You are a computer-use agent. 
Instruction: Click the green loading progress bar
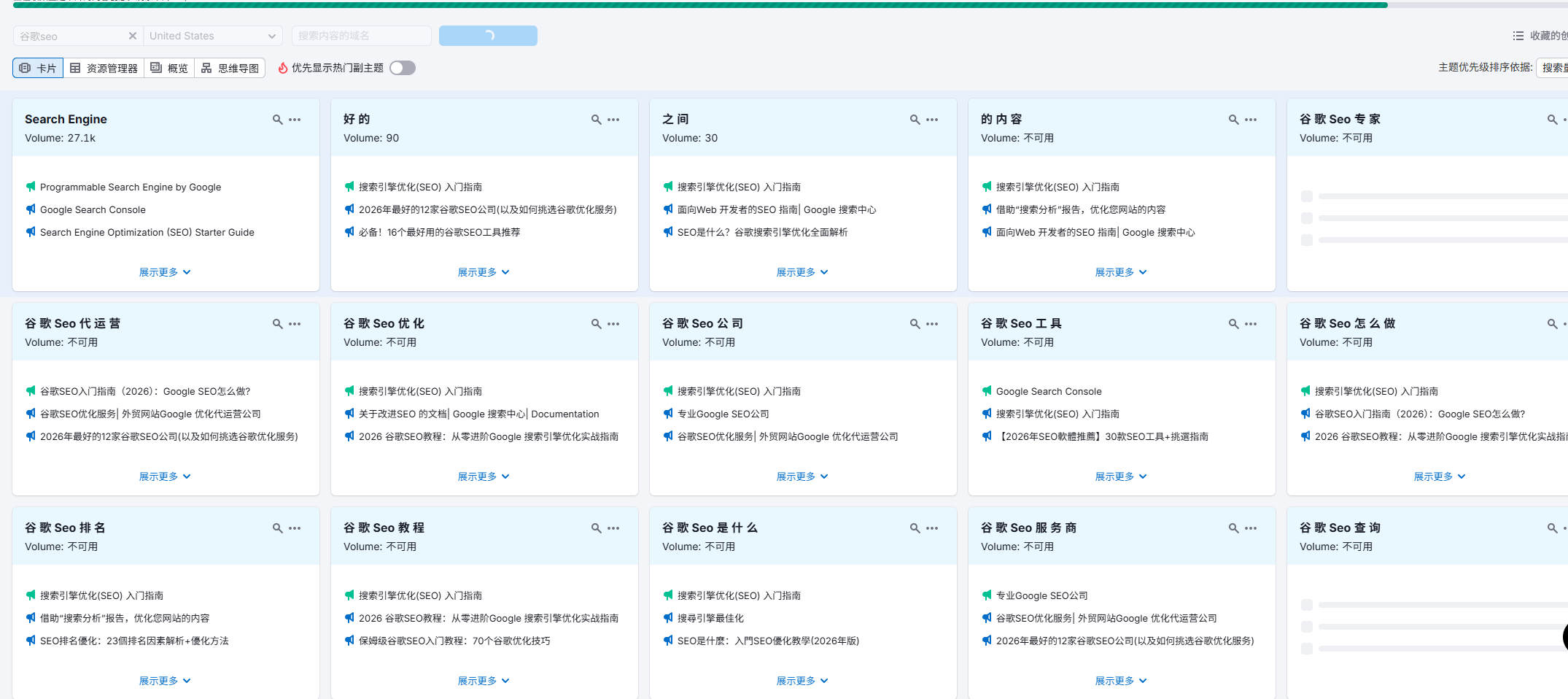700,4
